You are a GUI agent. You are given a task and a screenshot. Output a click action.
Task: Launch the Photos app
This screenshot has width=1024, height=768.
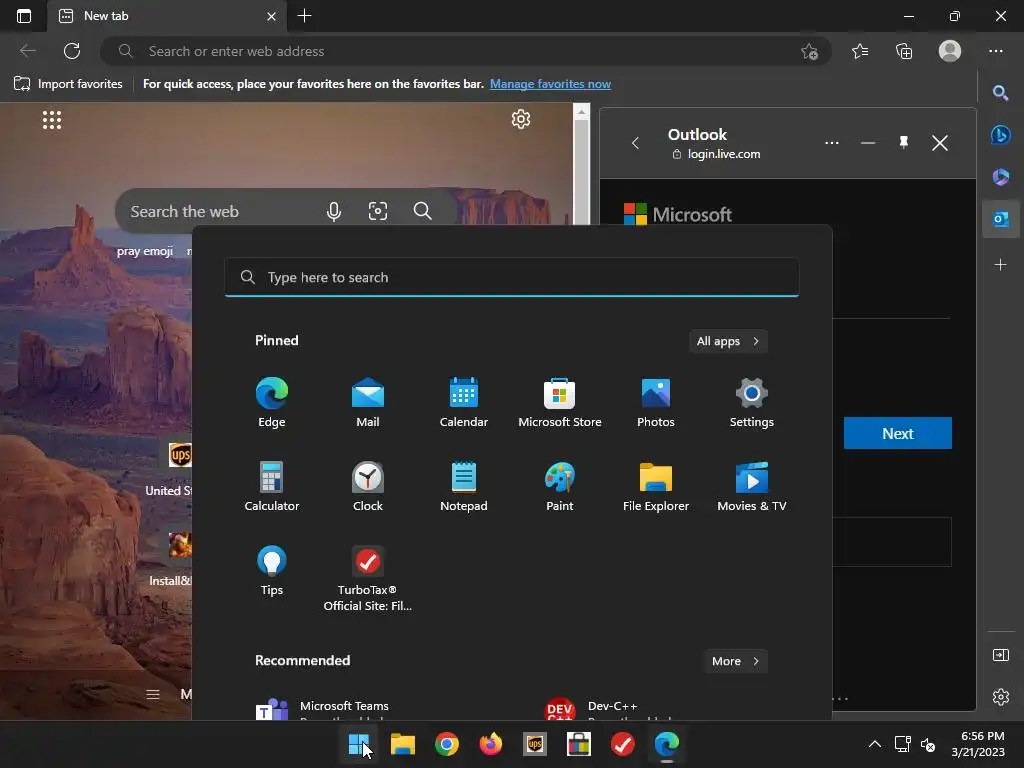656,402
